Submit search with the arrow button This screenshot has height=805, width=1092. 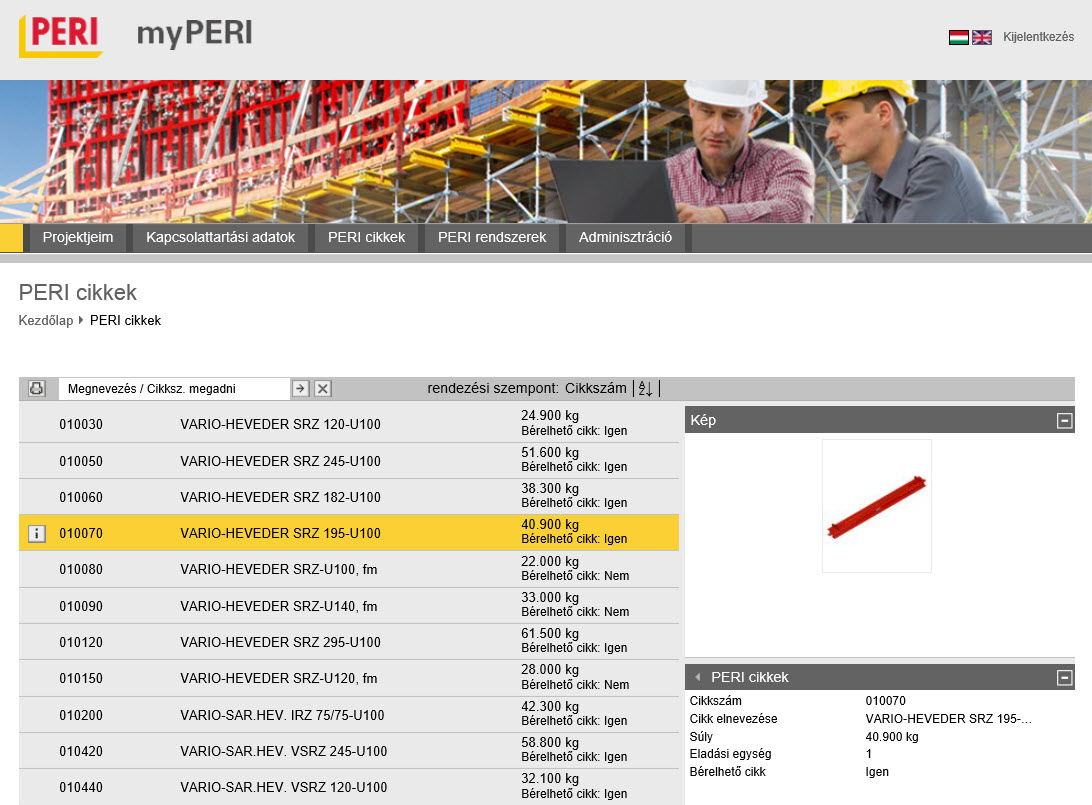(300, 389)
